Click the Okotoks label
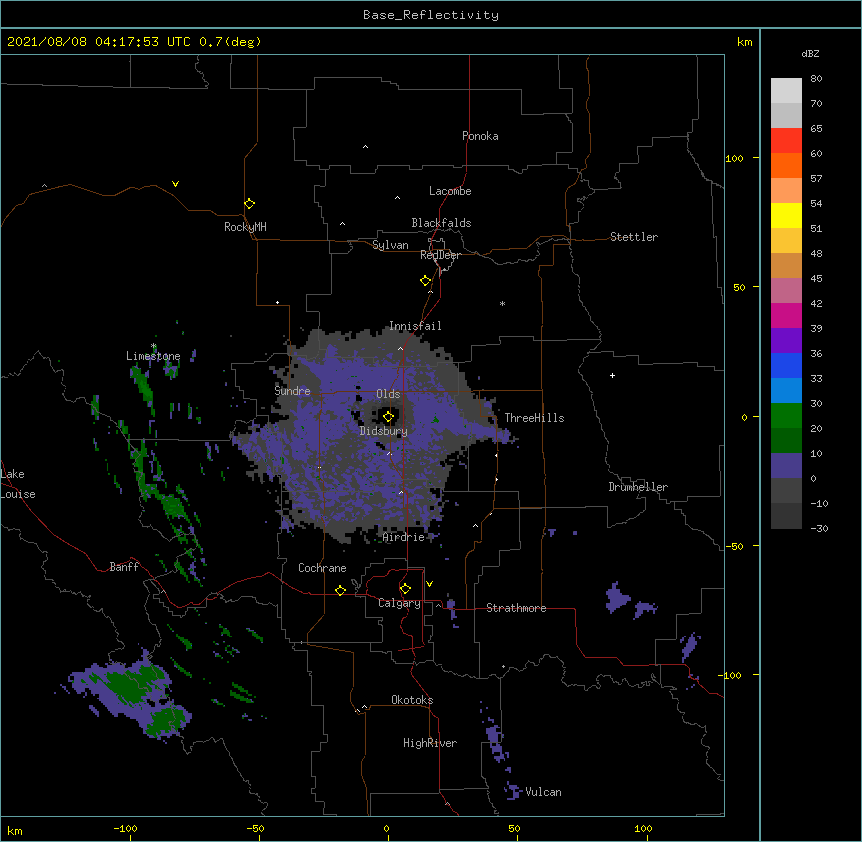Viewport: 862px width, 842px height. tap(412, 700)
